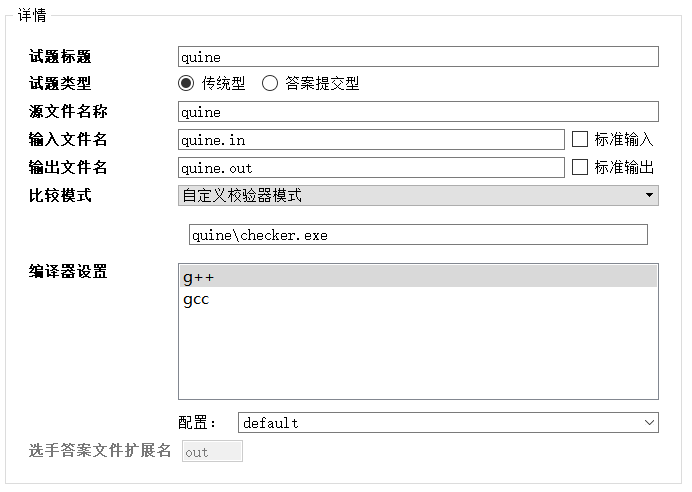Screen dimensions: 692x492
Task: Click the 标准输出 label text
Action: click(x=624, y=167)
